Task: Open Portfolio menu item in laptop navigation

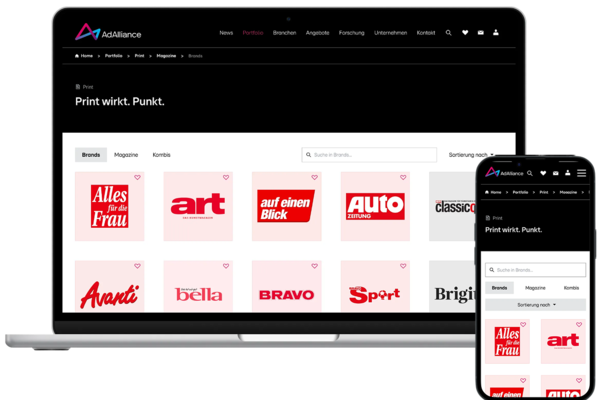Action: 253,33
